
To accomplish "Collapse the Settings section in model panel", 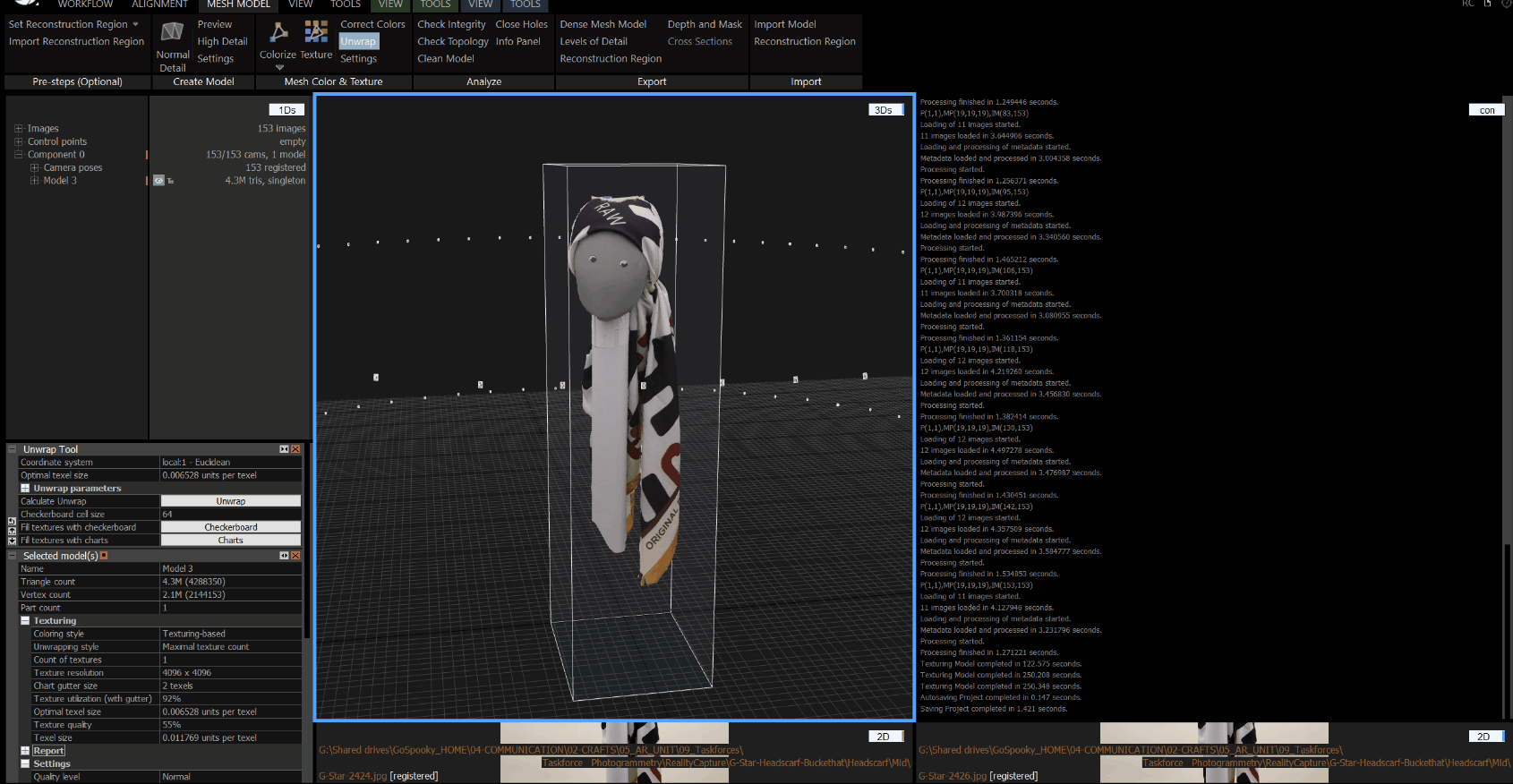I will [x=25, y=764].
